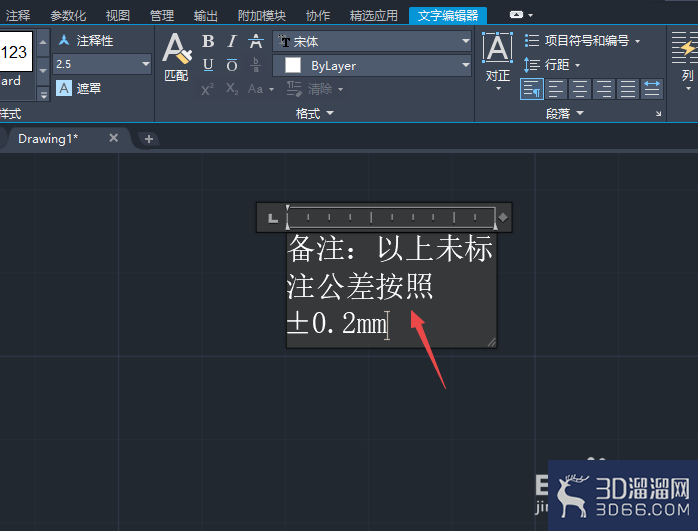Apply Superscript formatting
The image size is (698, 531).
click(x=207, y=89)
